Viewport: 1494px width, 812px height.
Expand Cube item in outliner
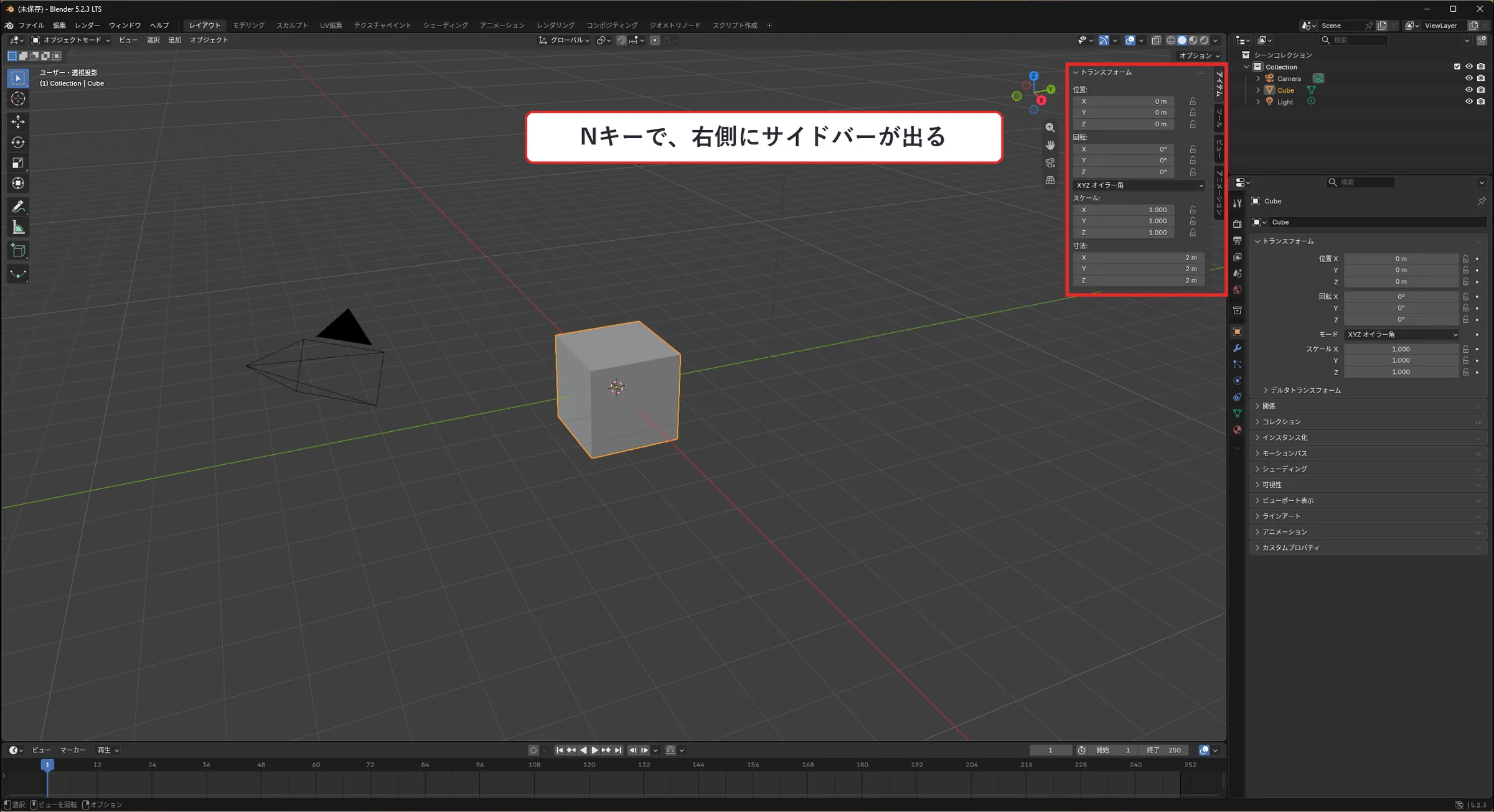click(1258, 90)
